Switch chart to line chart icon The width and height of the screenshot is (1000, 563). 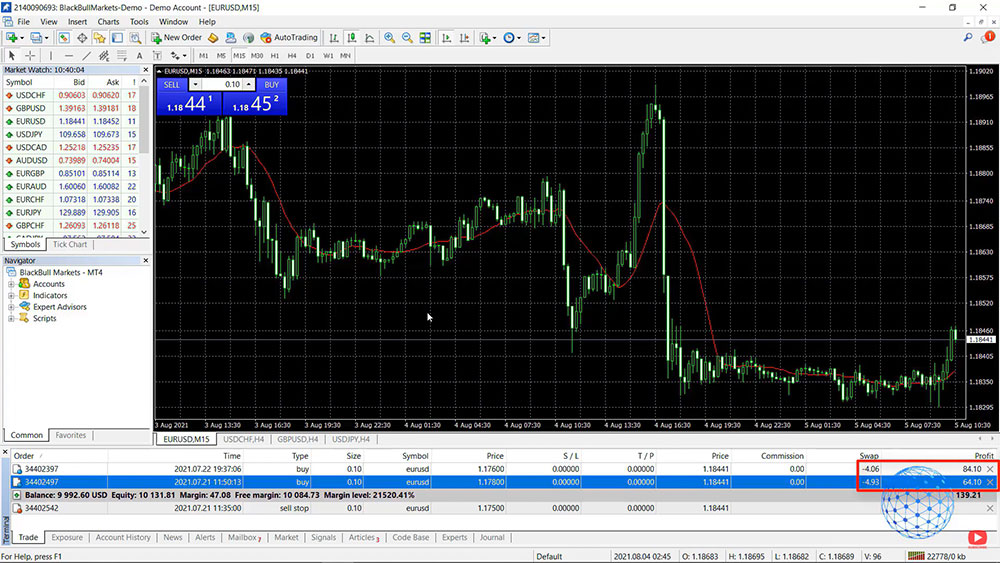pos(369,38)
